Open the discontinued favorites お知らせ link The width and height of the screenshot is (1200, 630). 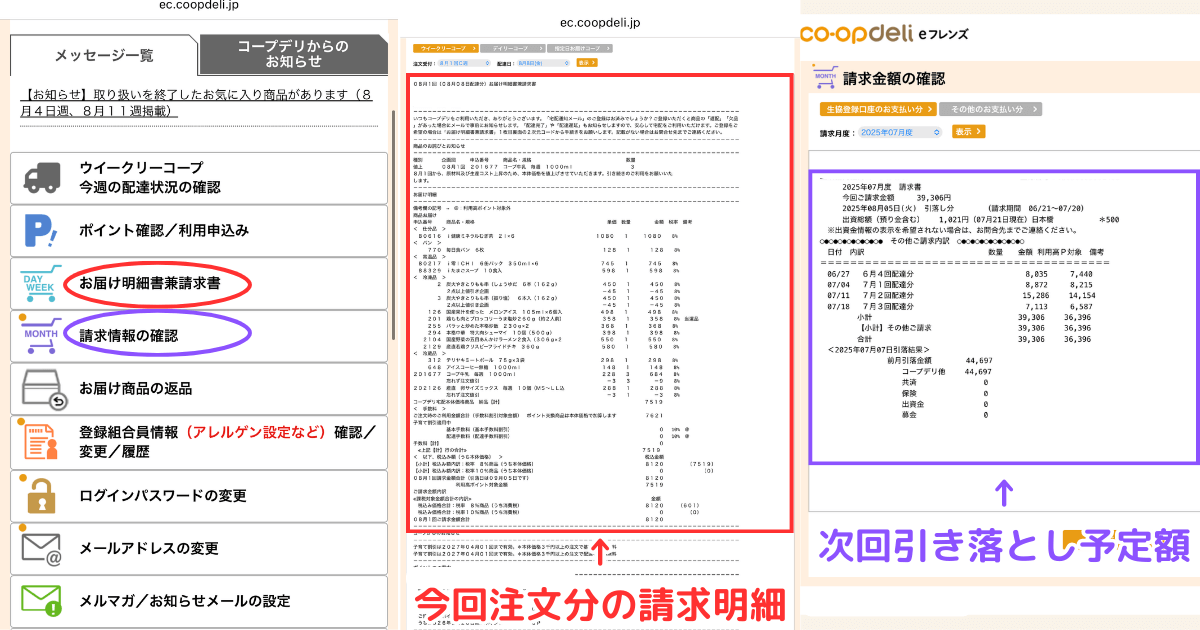[198, 105]
